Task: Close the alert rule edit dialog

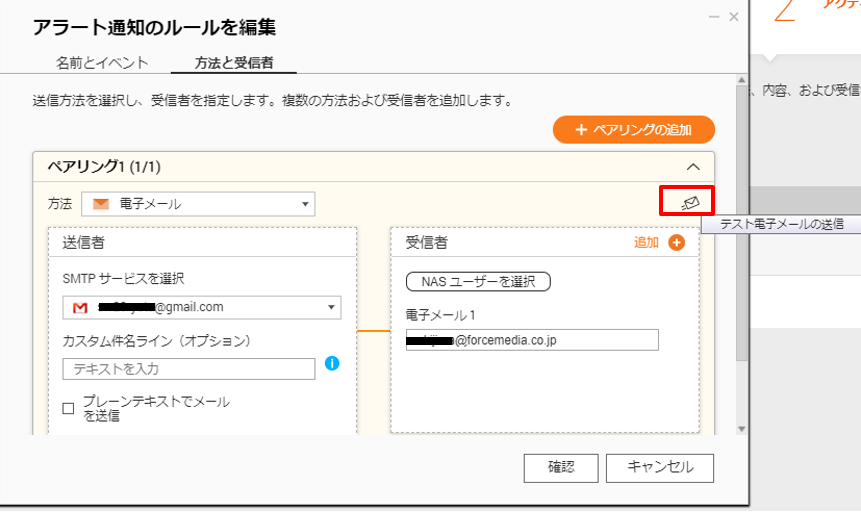Action: 734,18
